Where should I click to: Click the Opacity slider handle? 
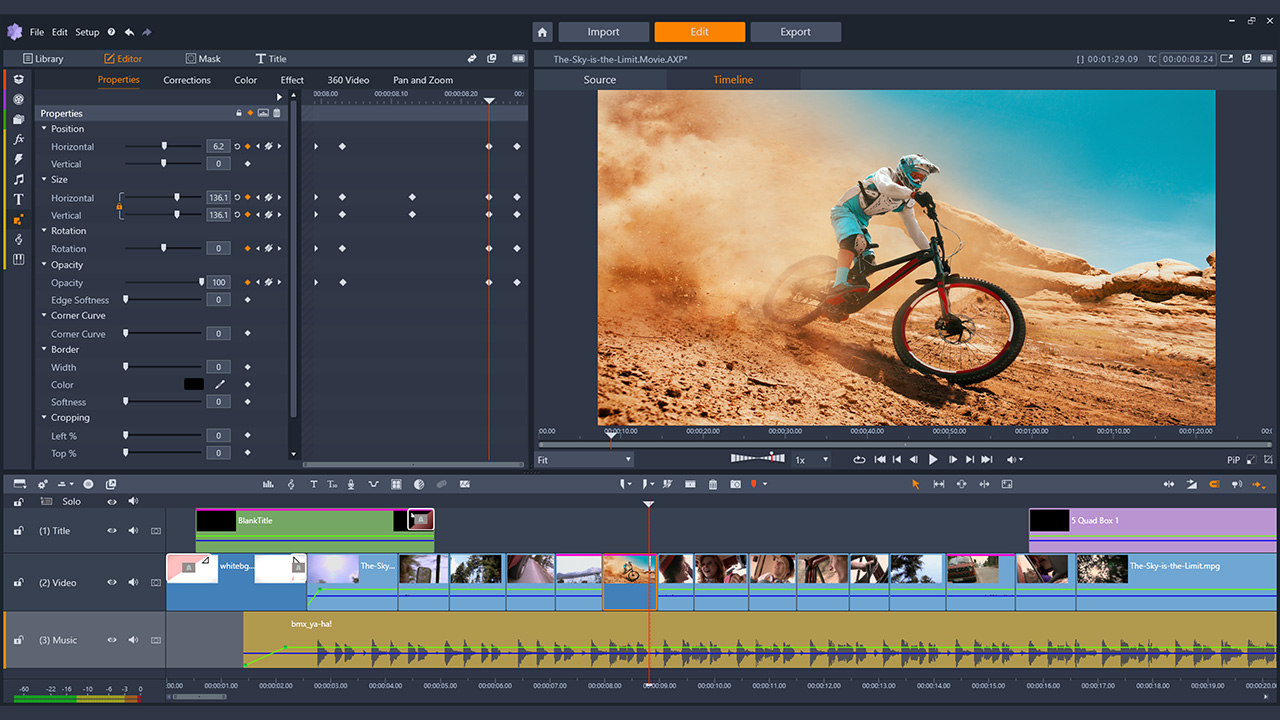point(201,283)
